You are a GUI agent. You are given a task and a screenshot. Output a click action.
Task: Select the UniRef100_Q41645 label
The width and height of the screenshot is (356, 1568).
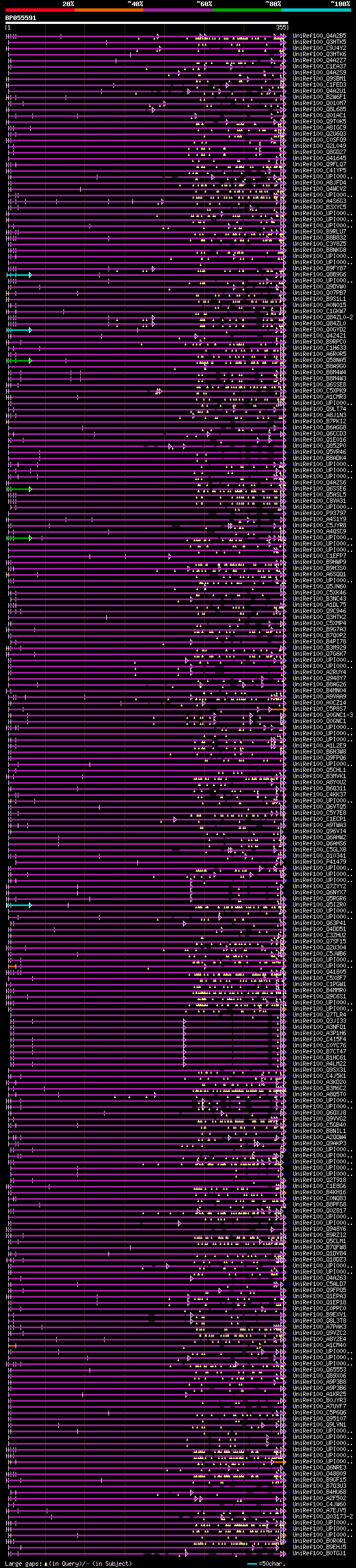click(x=319, y=159)
